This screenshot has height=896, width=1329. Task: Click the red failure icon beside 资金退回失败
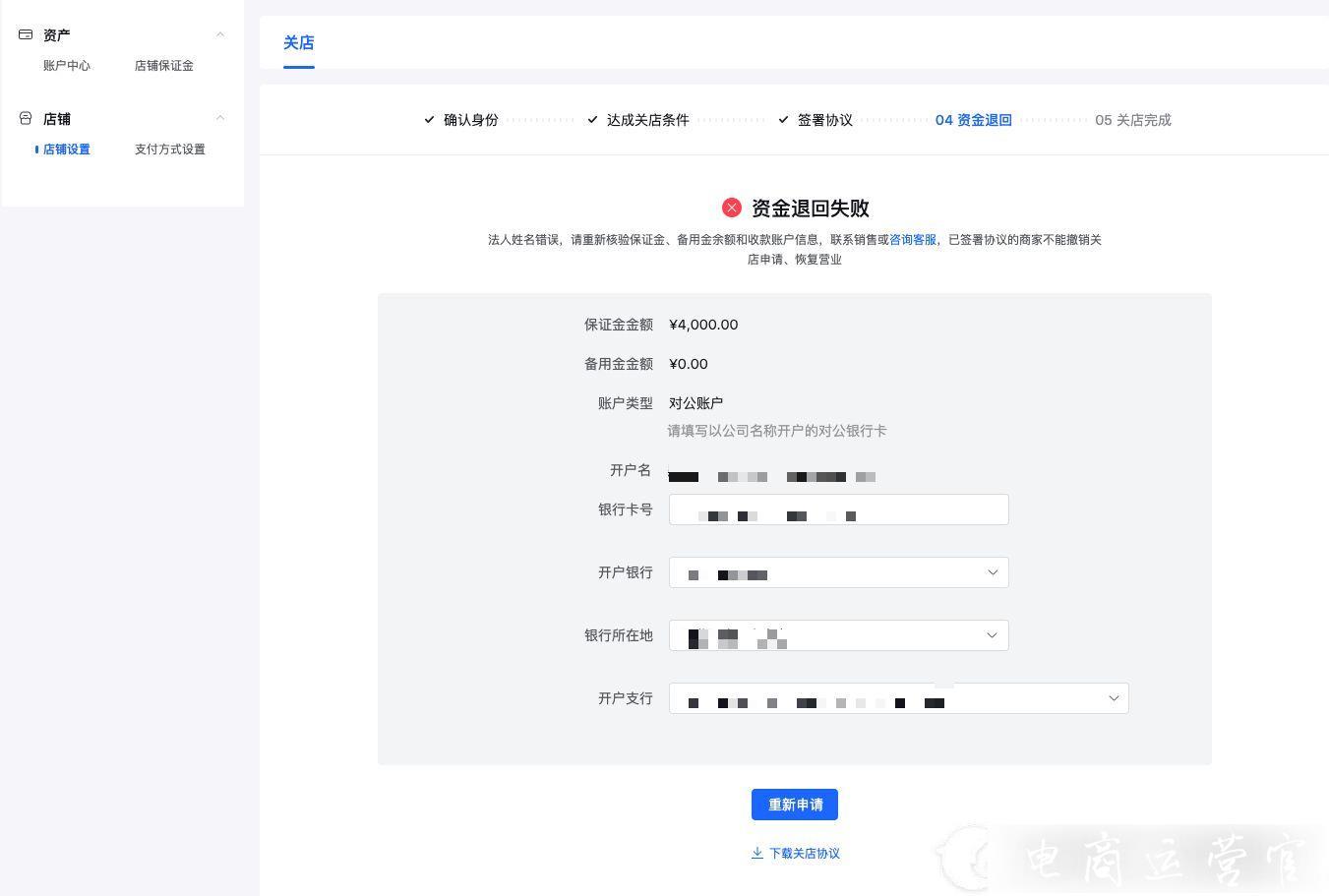[x=731, y=208]
